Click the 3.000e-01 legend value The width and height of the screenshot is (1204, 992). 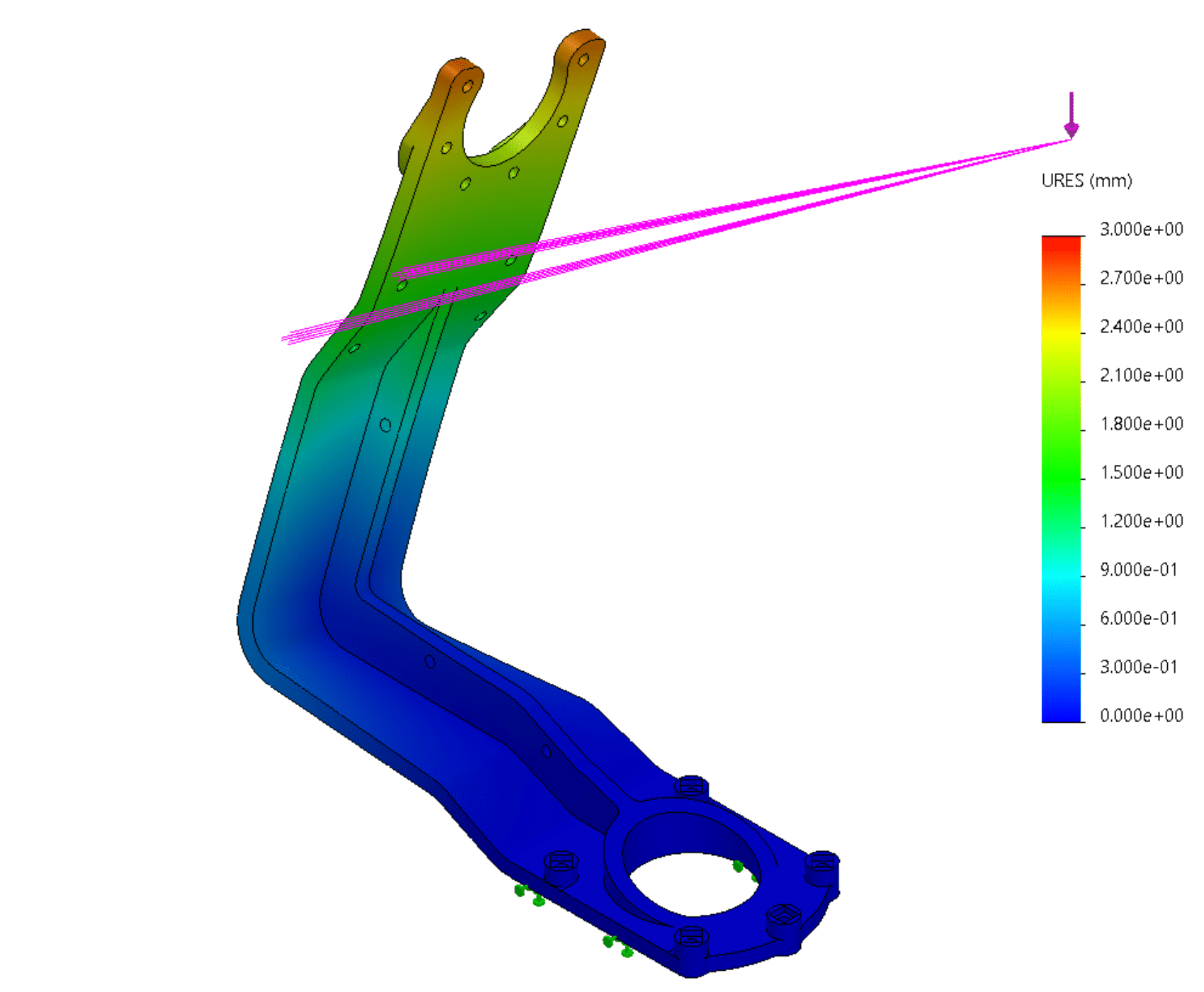point(1138,667)
